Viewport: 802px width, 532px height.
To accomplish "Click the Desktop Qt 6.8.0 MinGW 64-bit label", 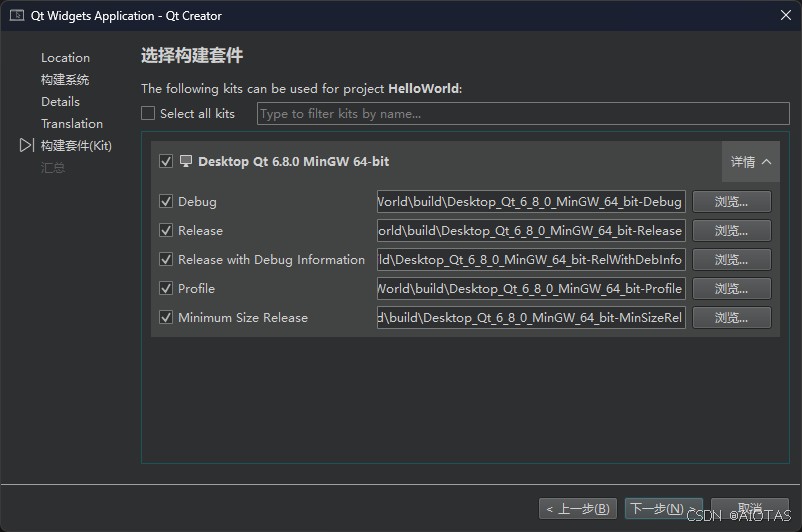I will click(294, 162).
